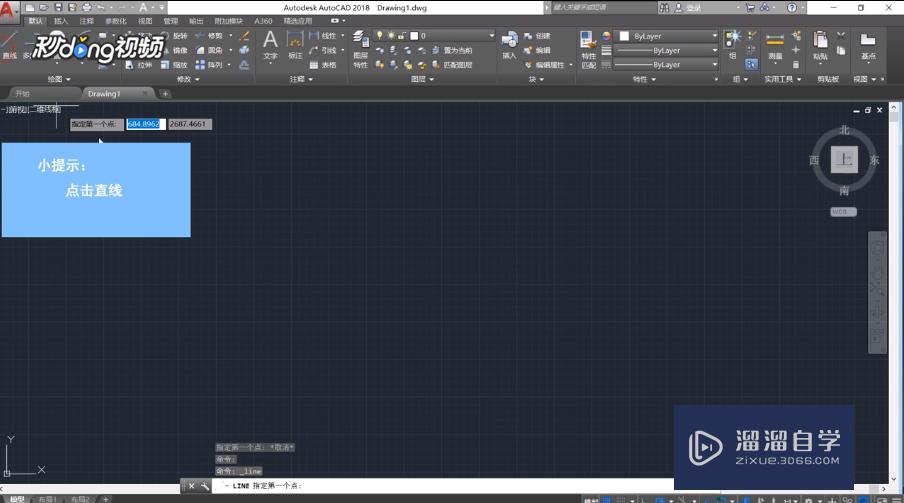Click the Paste (粘贴) icon
904x503 pixels.
point(820,45)
